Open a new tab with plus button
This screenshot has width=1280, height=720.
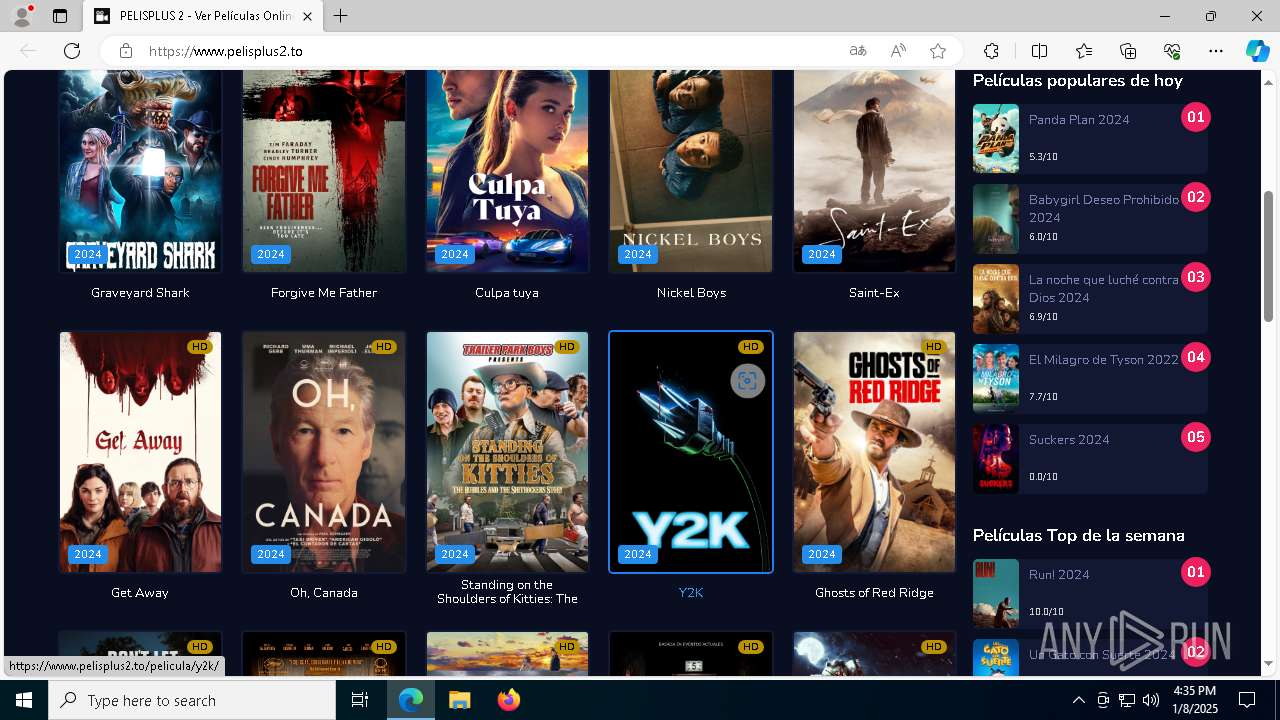click(x=341, y=16)
